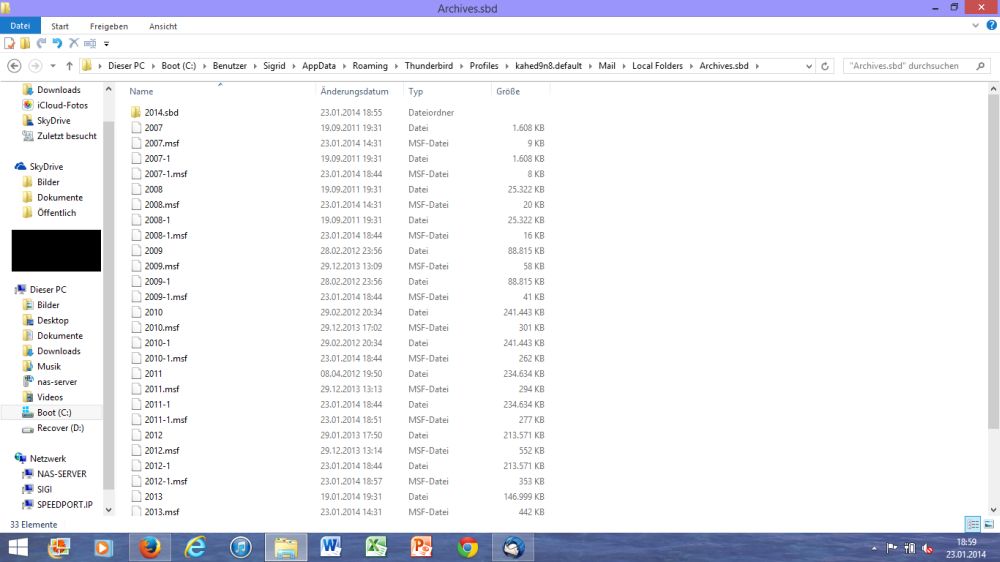Screen dimensions: 1000x562
Task: Select the 2008.msf file
Action: (x=161, y=205)
